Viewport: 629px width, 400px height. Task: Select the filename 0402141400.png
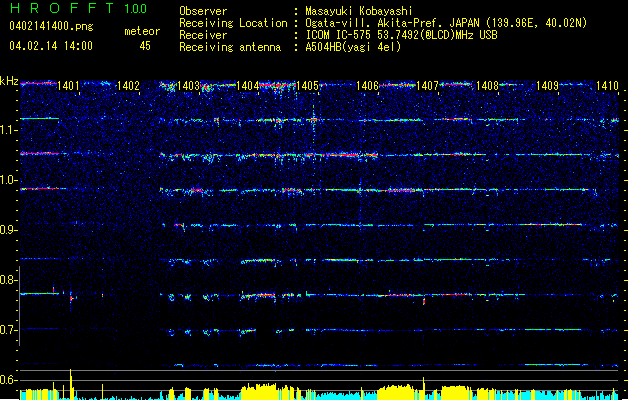[x=51, y=26]
